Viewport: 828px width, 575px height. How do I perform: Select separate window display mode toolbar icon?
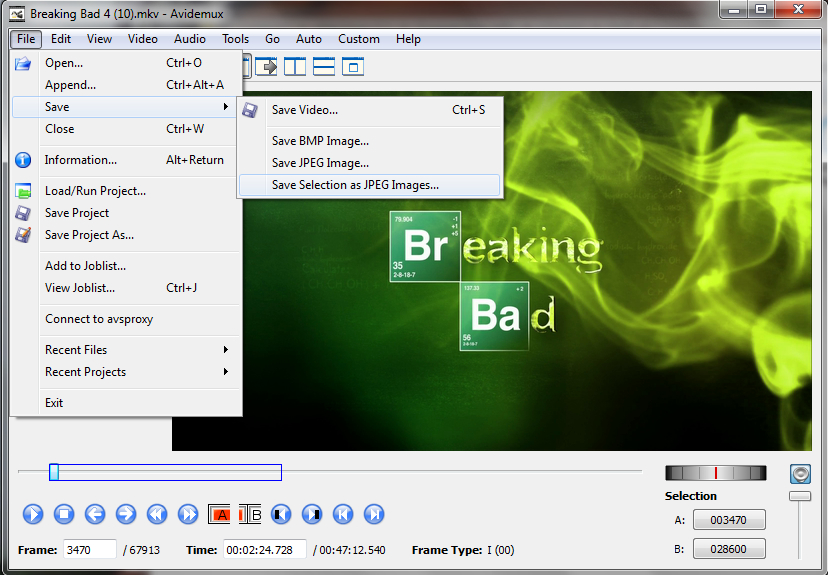tap(353, 67)
